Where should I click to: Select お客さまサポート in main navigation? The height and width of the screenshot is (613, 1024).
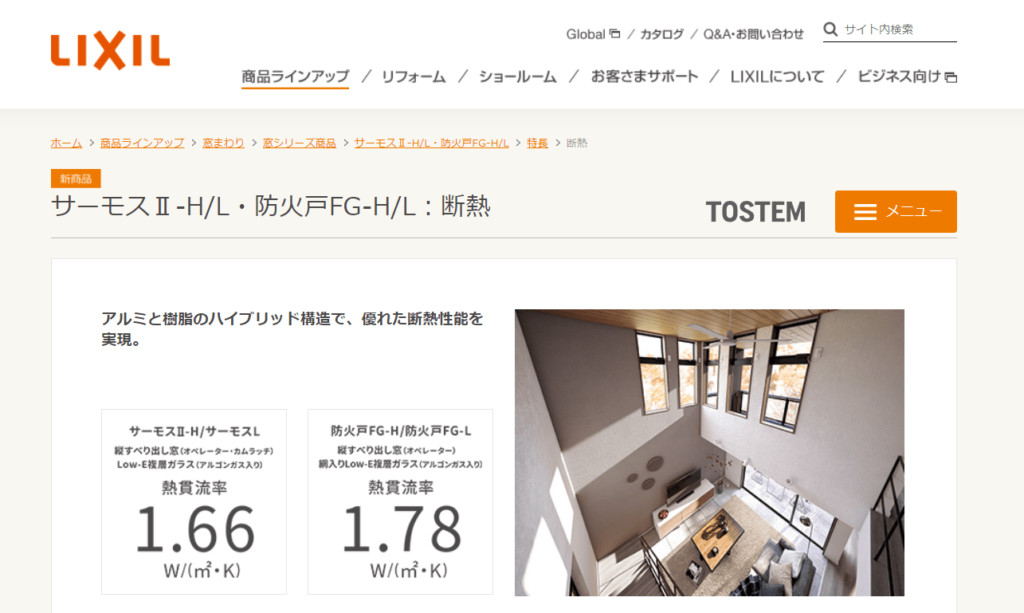[645, 77]
